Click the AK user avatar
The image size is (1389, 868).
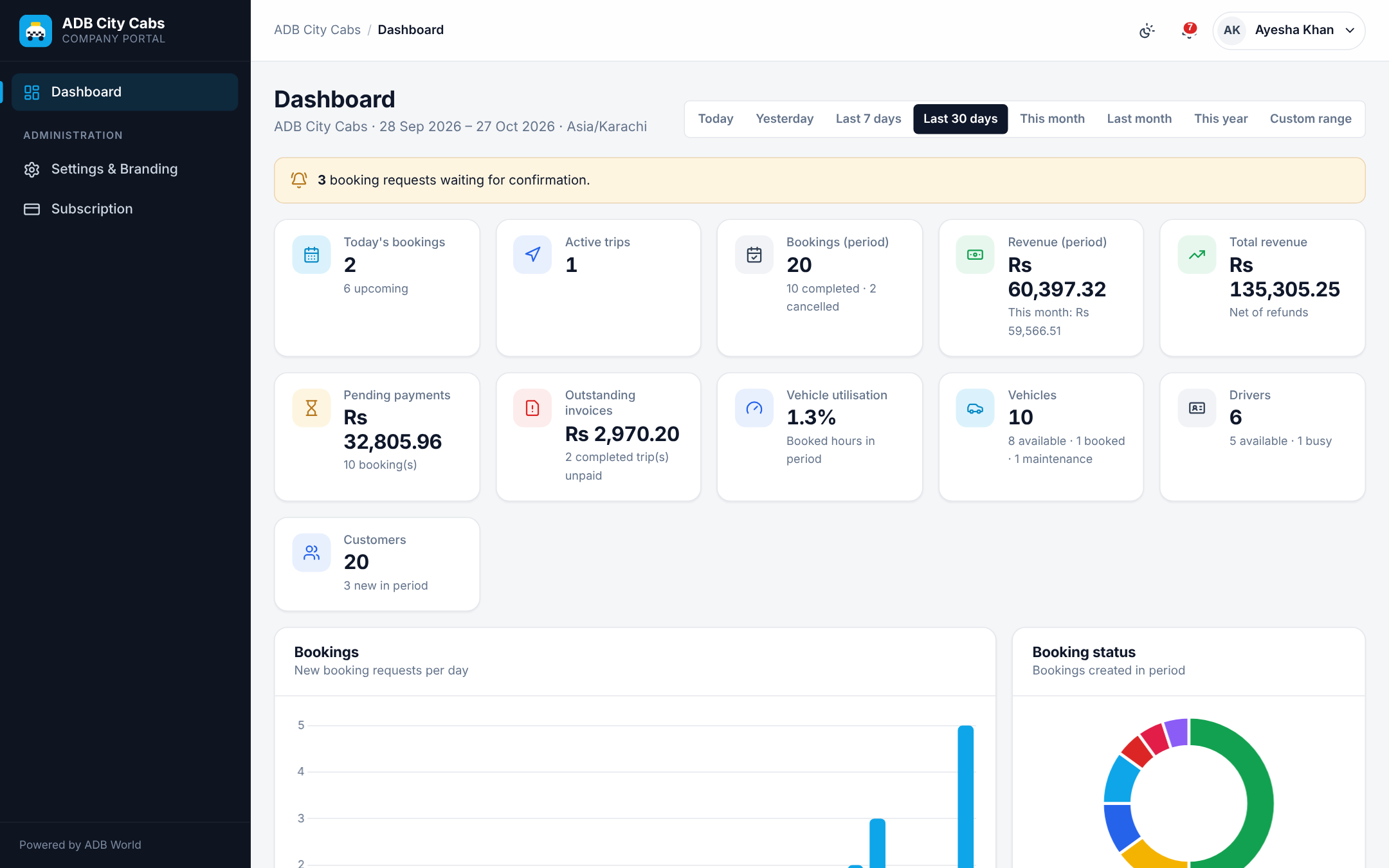[x=1231, y=30]
